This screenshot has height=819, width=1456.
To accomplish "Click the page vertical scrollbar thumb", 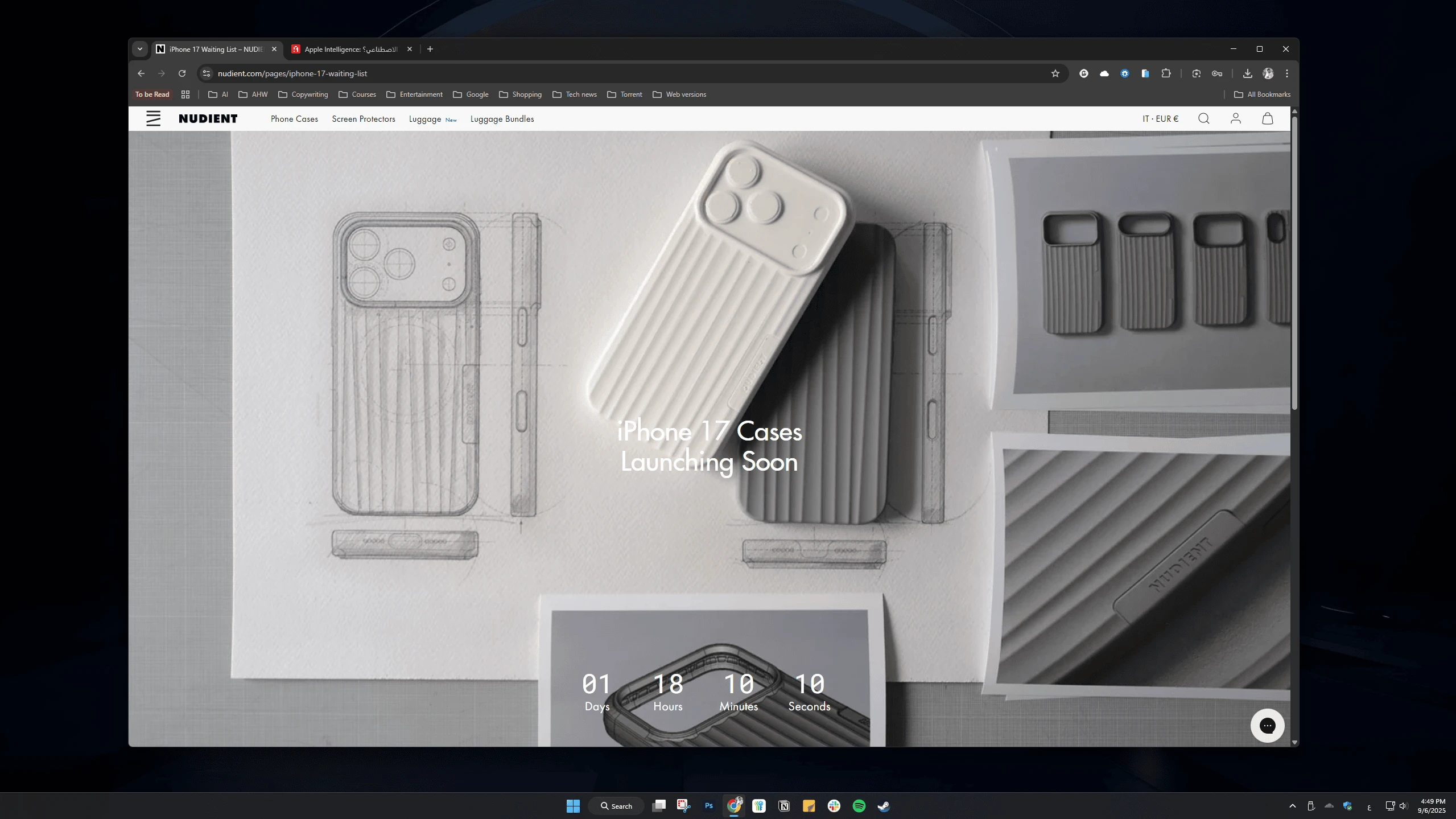I will [x=1294, y=263].
